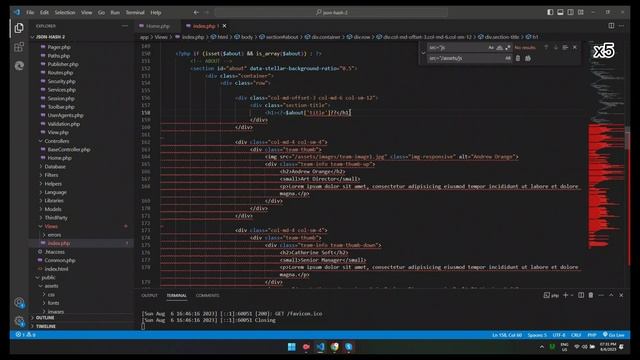Go to previous find match arrow

coord(546,47)
